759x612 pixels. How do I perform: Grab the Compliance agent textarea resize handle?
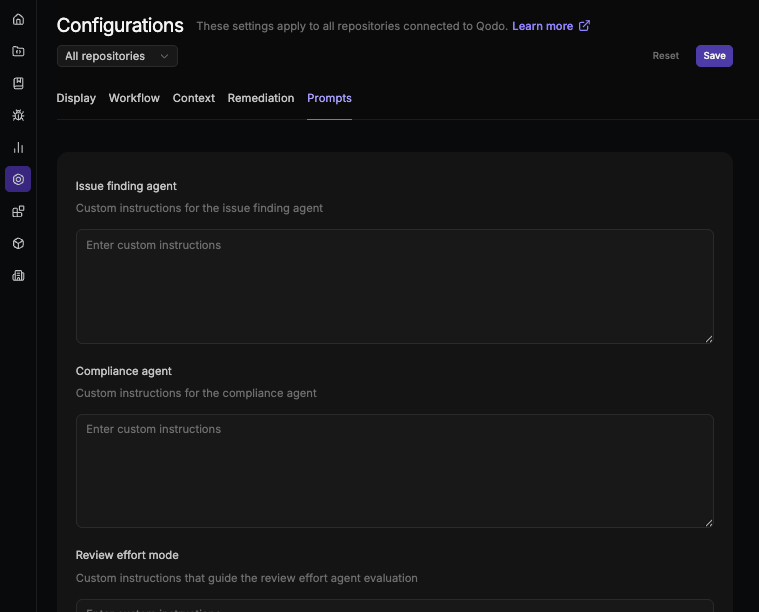pyautogui.click(x=709, y=523)
